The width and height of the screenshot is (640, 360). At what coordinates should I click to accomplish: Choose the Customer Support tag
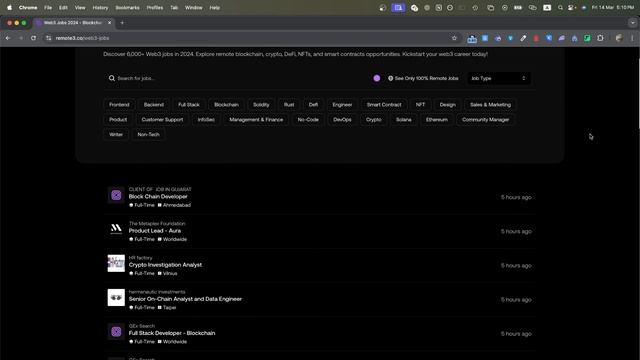pos(162,120)
